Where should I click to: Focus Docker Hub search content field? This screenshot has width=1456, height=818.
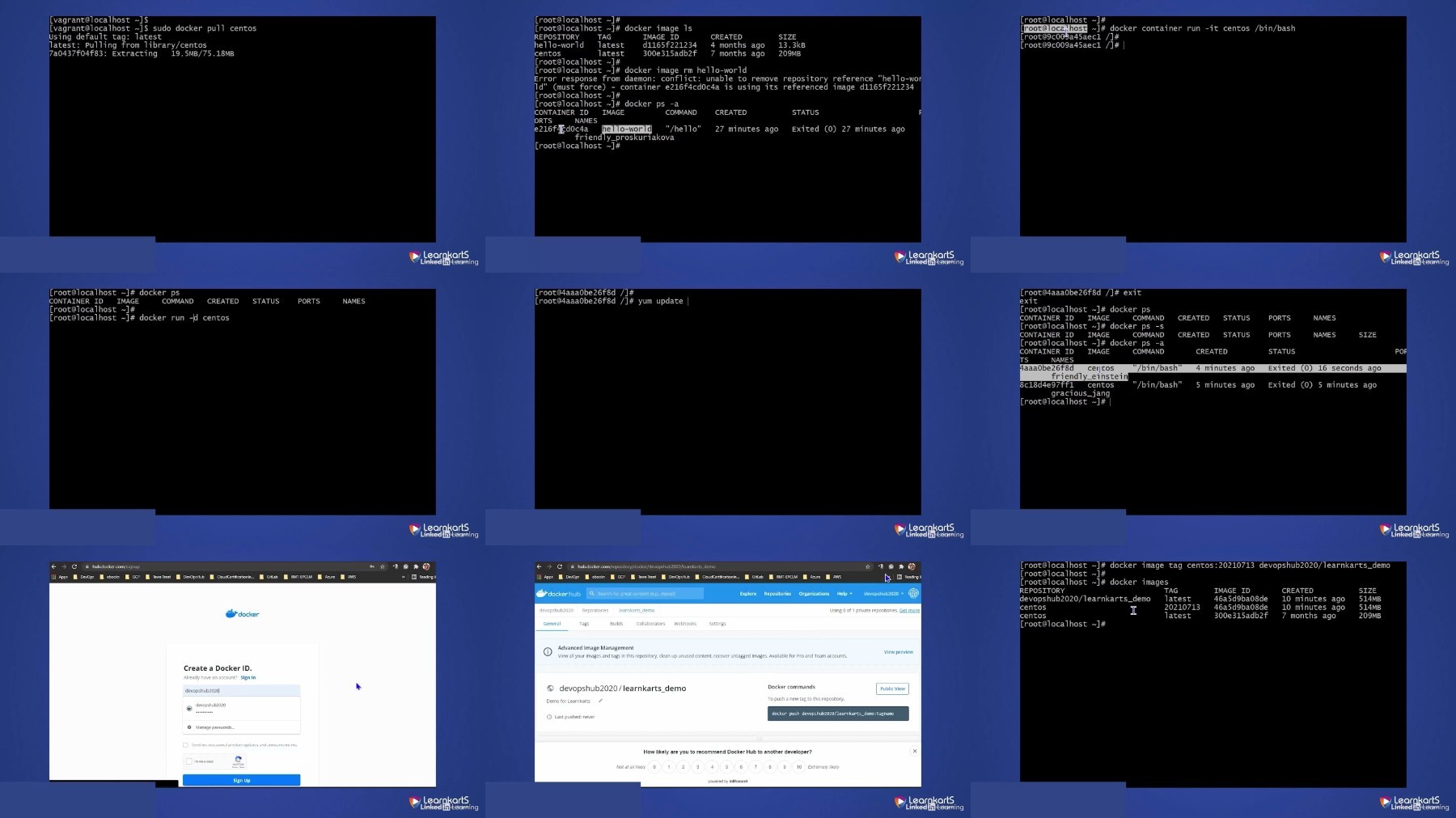pyautogui.click(x=645, y=593)
